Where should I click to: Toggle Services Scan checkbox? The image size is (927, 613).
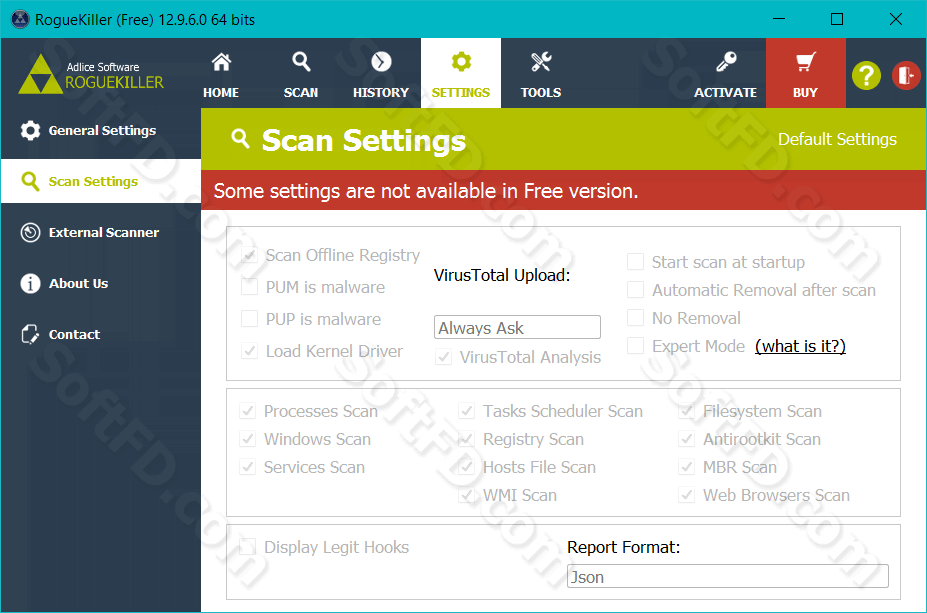tap(248, 467)
